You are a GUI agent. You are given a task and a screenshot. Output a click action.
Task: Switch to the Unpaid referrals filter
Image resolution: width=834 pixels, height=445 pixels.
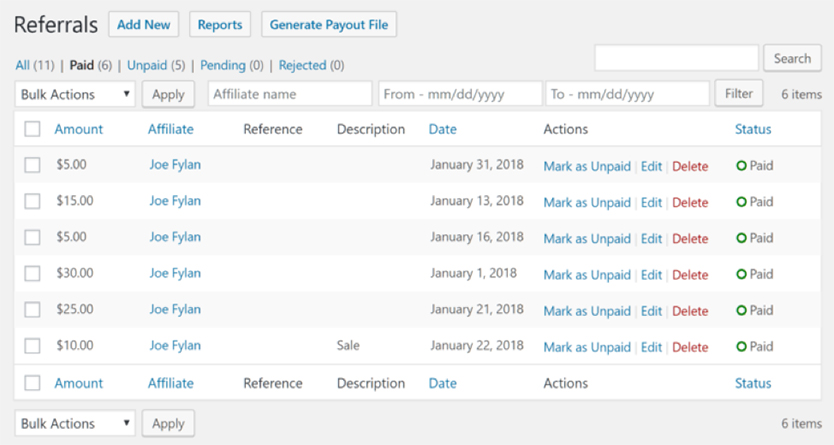tap(146, 65)
